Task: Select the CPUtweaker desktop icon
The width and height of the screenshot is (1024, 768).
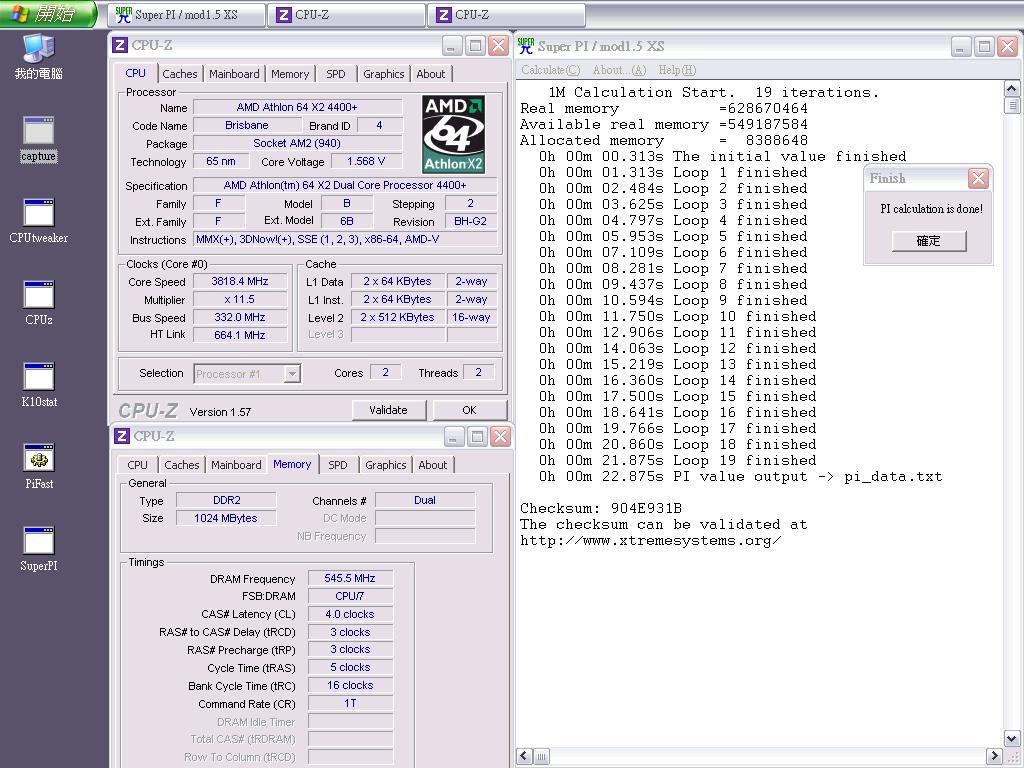Action: pos(39,221)
